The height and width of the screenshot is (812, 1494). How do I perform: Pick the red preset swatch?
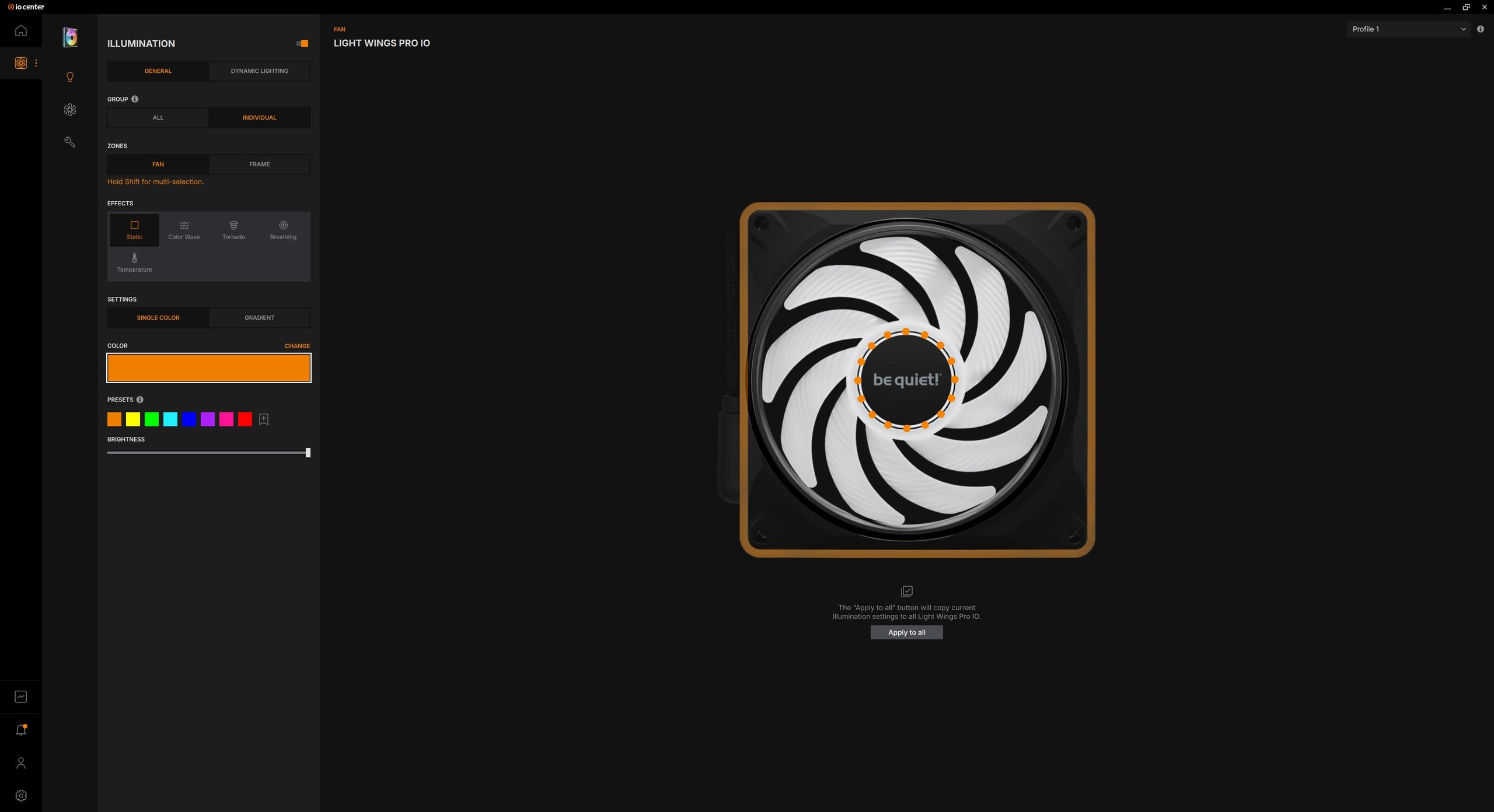click(x=245, y=419)
